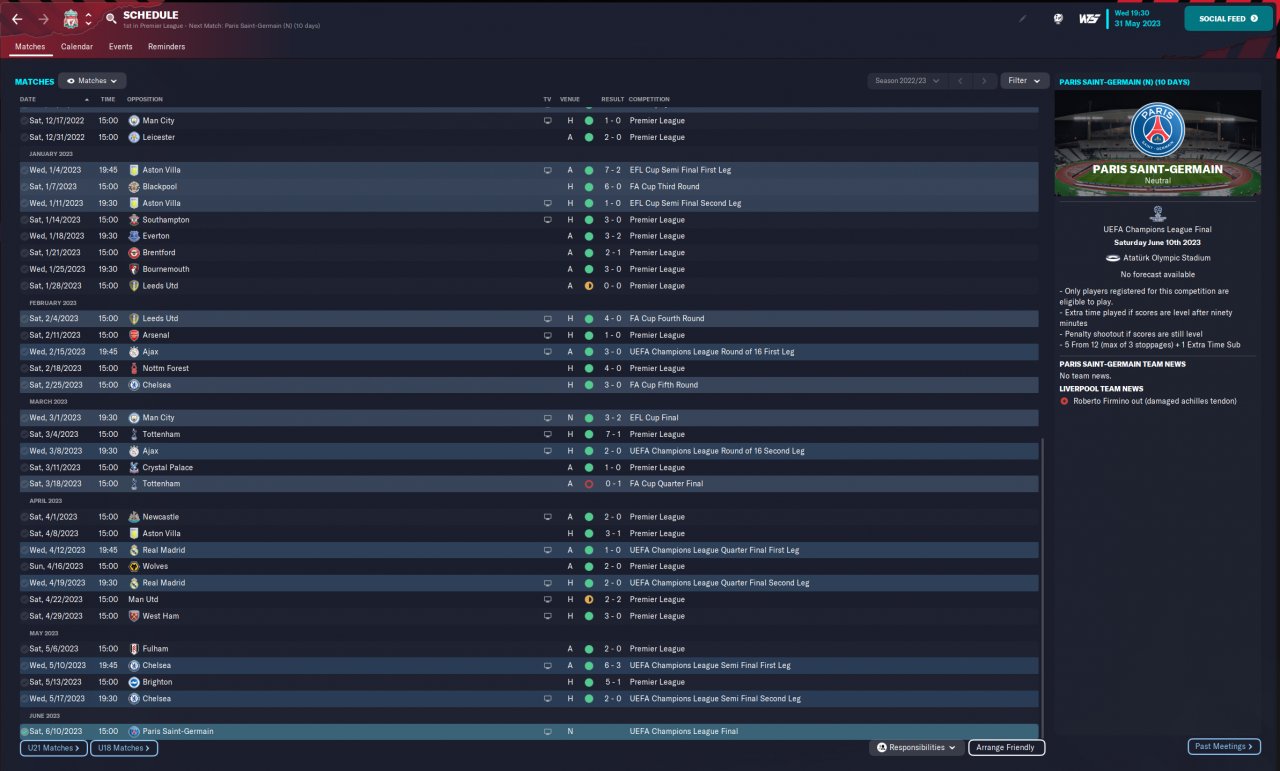This screenshot has width=1280, height=771.
Task: Open the Liverpool club badge menu
Action: [70, 19]
